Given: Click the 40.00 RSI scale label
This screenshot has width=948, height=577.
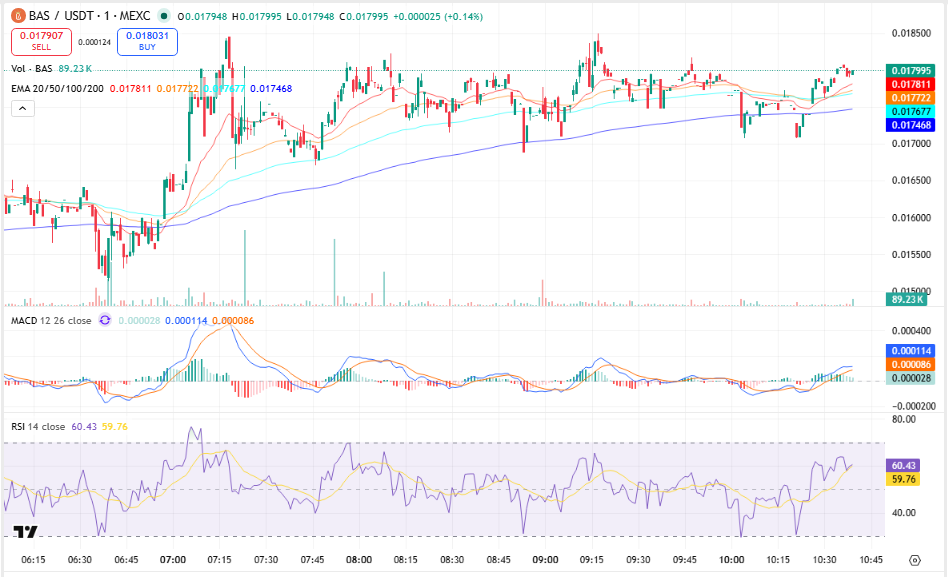Looking at the screenshot, I should tap(904, 513).
